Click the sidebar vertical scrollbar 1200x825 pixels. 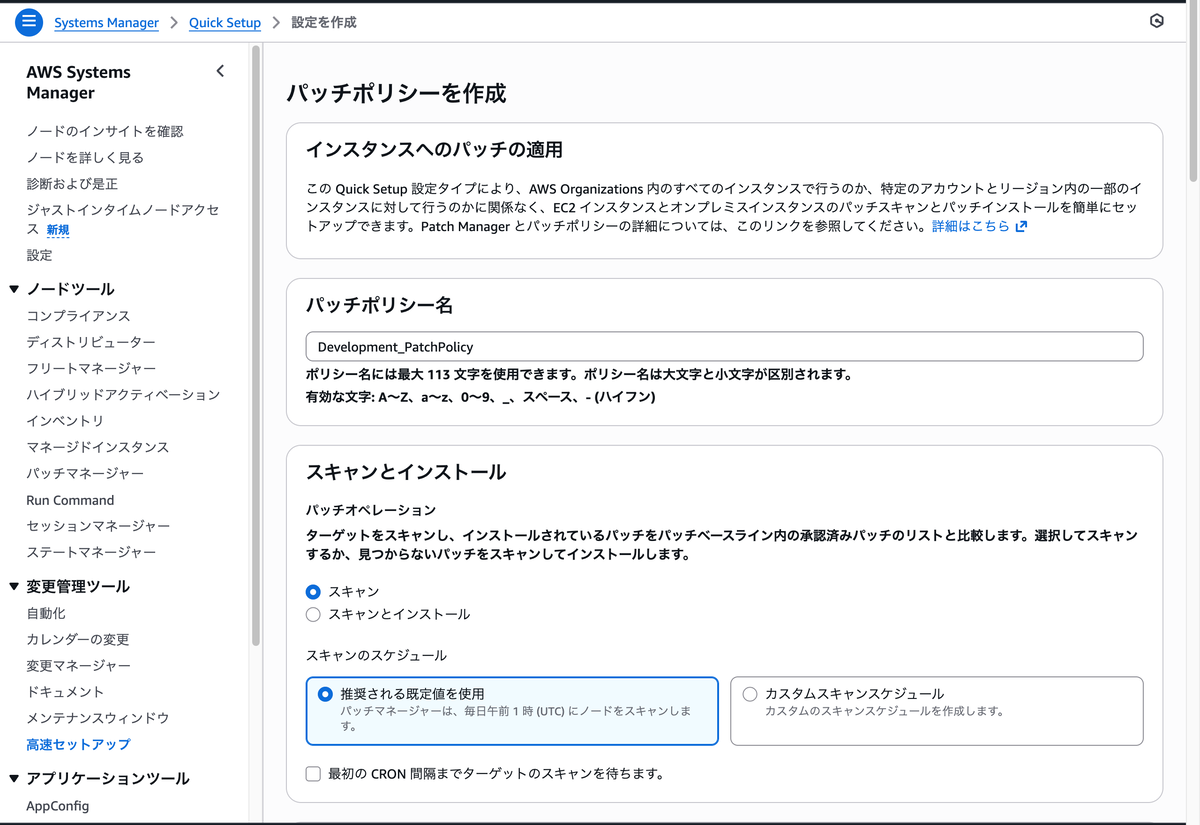256,345
